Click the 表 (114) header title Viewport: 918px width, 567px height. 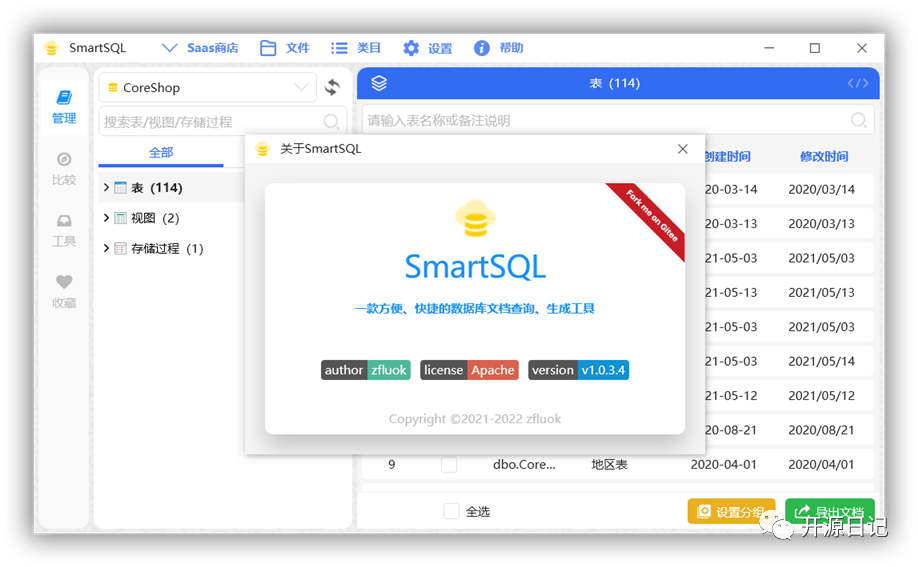(x=615, y=83)
